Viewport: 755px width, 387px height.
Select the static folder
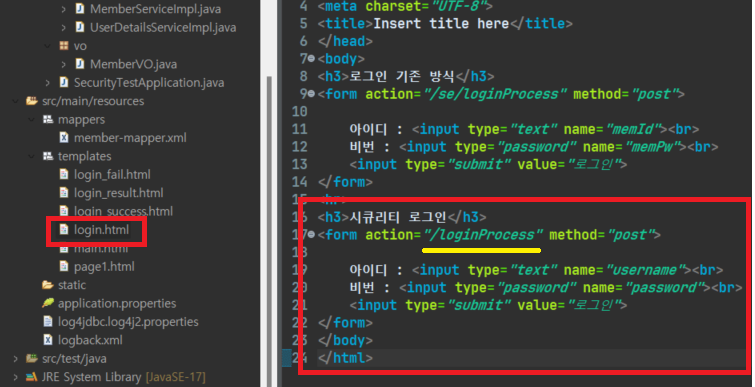72,285
